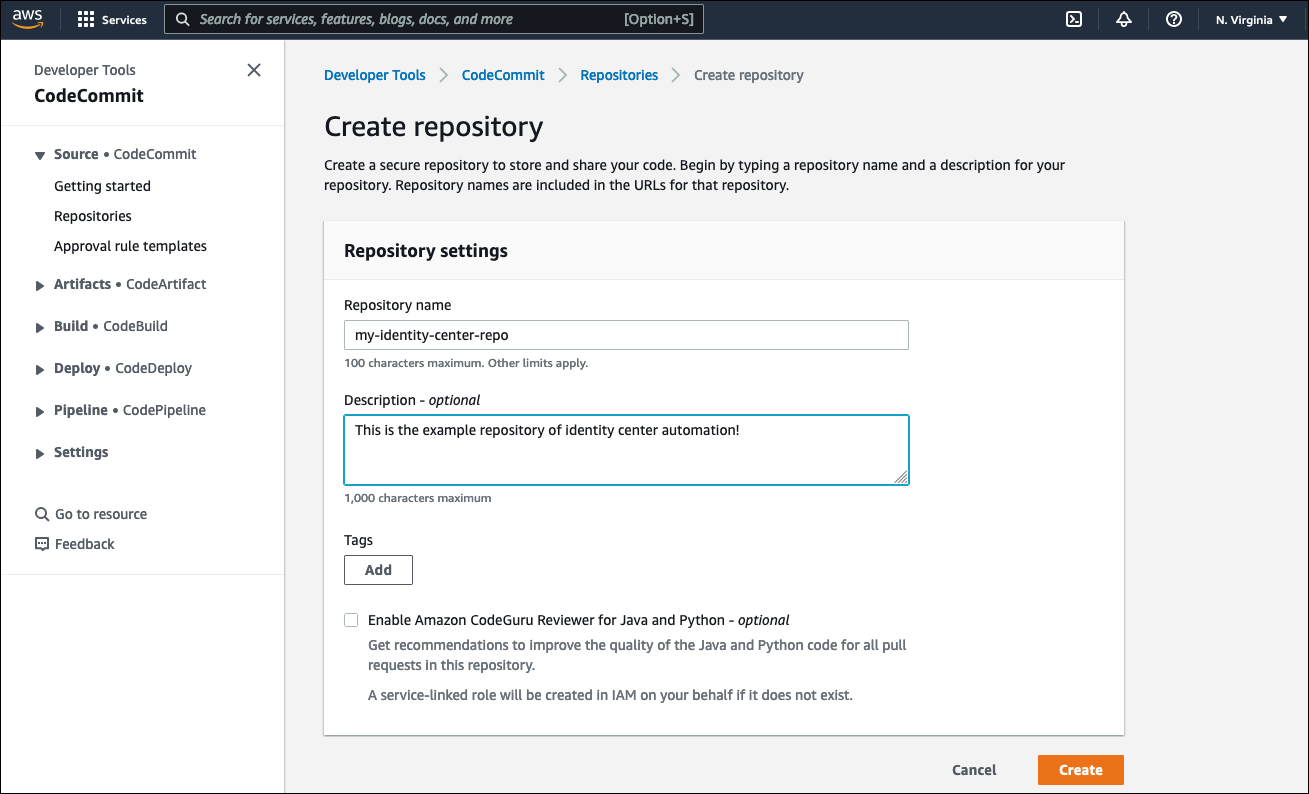This screenshot has width=1309, height=794.
Task: Cancel repository creation
Action: tap(974, 770)
